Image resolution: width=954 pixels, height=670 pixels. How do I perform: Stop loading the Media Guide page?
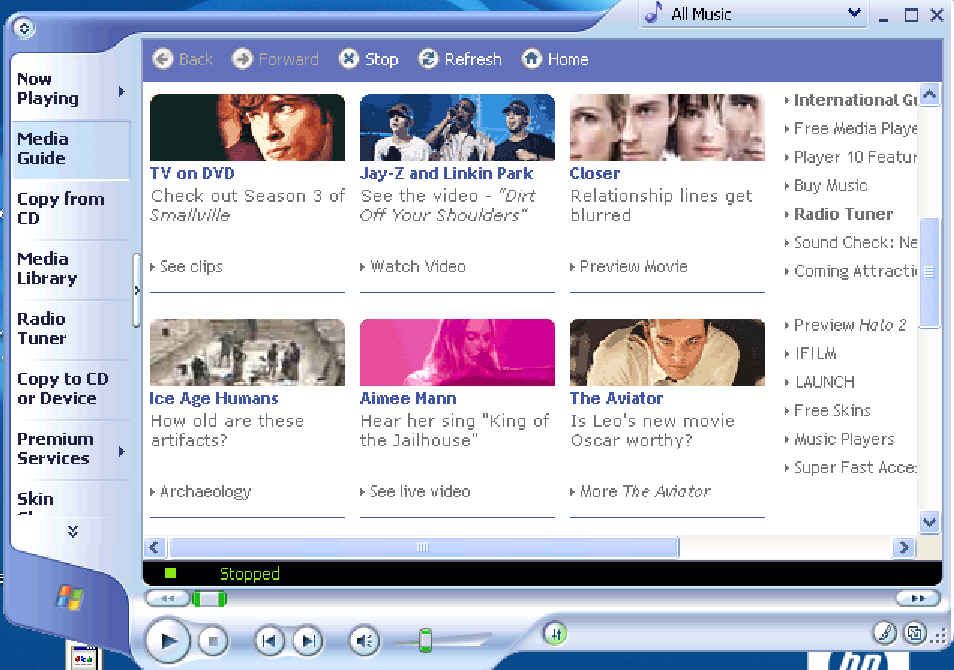point(368,59)
